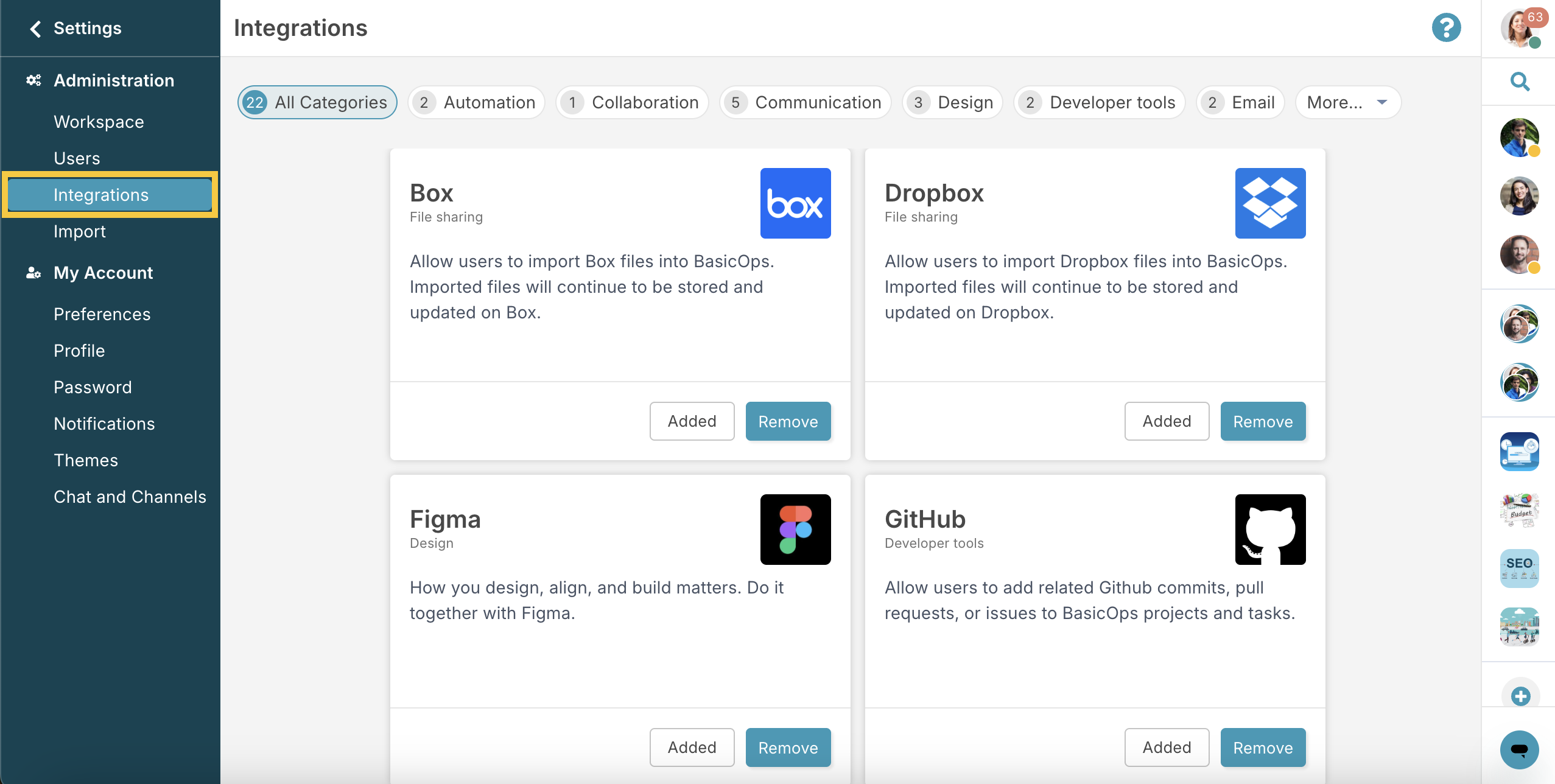Click the Box logo icon

(795, 203)
